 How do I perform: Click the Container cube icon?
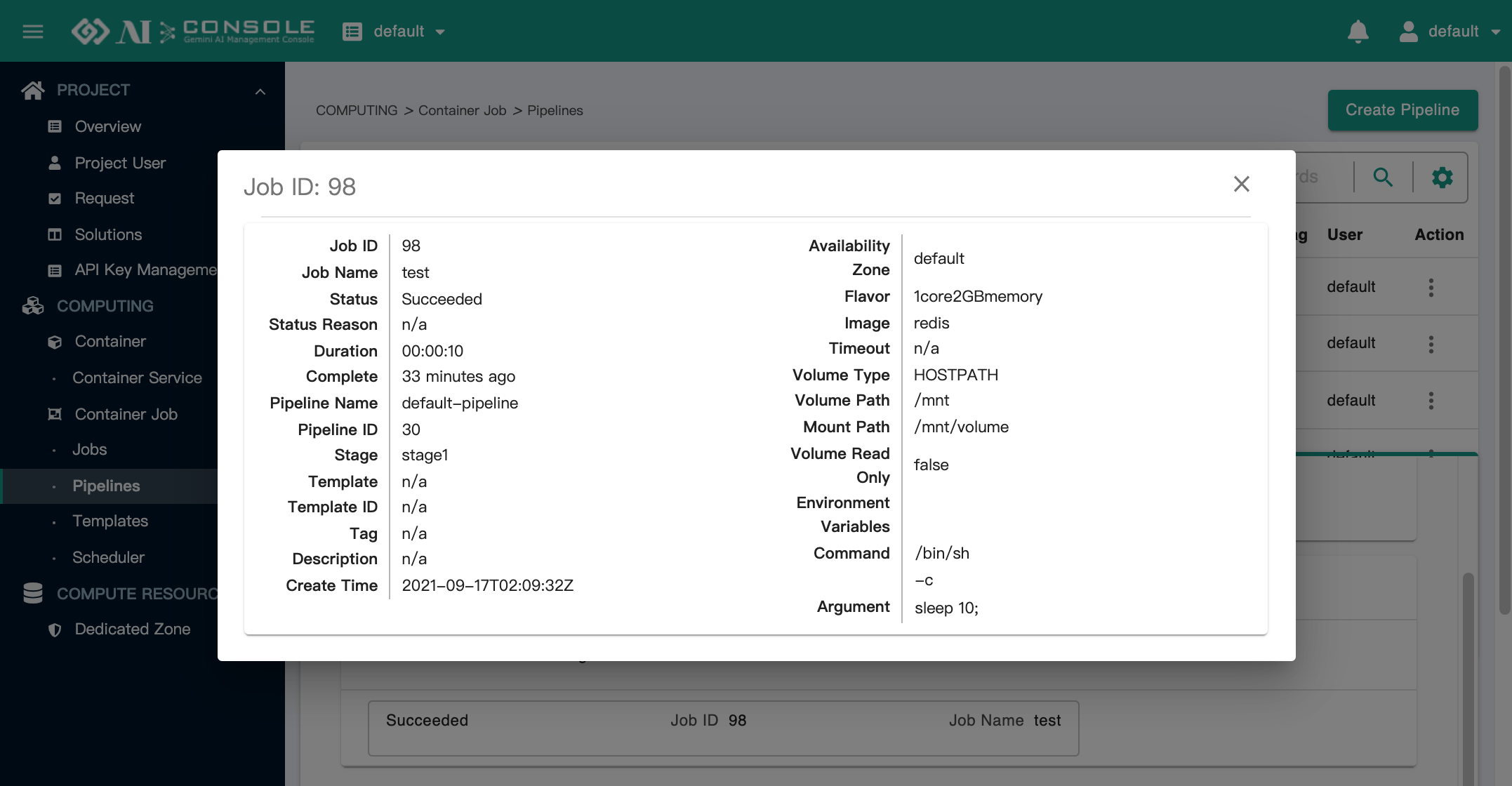pyautogui.click(x=55, y=342)
